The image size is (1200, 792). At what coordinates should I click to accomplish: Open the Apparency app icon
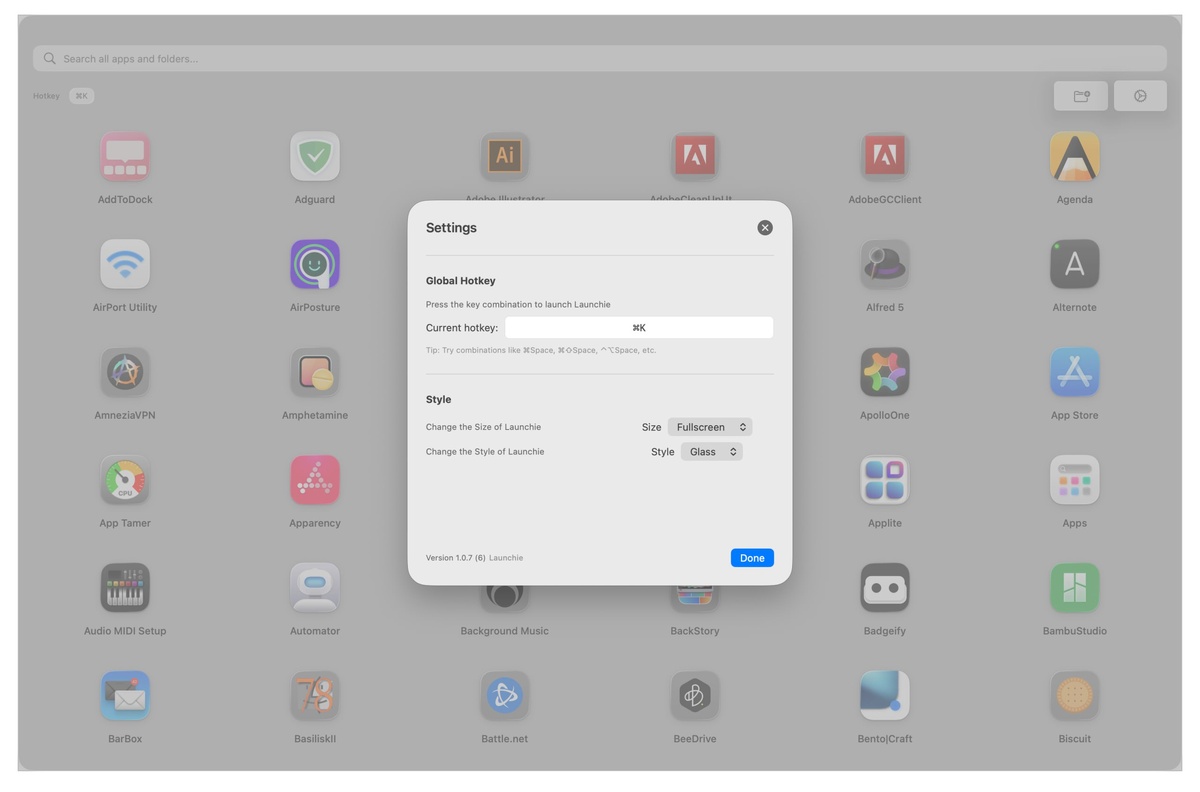click(x=315, y=481)
